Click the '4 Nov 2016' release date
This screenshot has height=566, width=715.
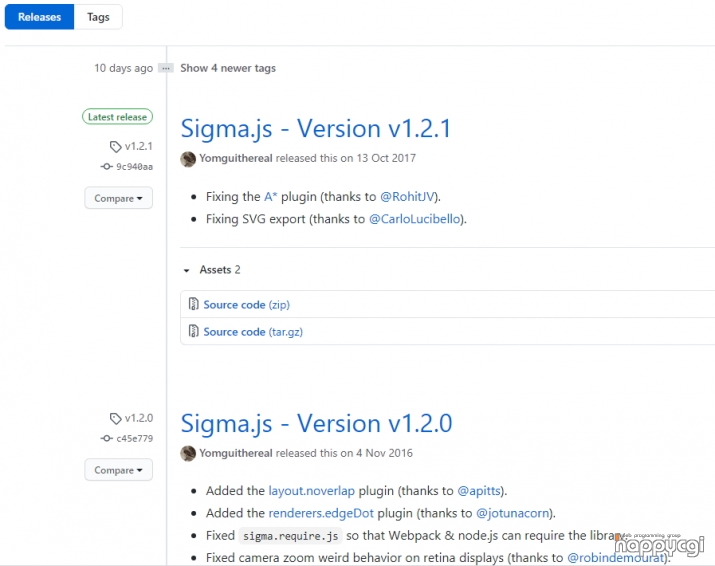coord(384,453)
